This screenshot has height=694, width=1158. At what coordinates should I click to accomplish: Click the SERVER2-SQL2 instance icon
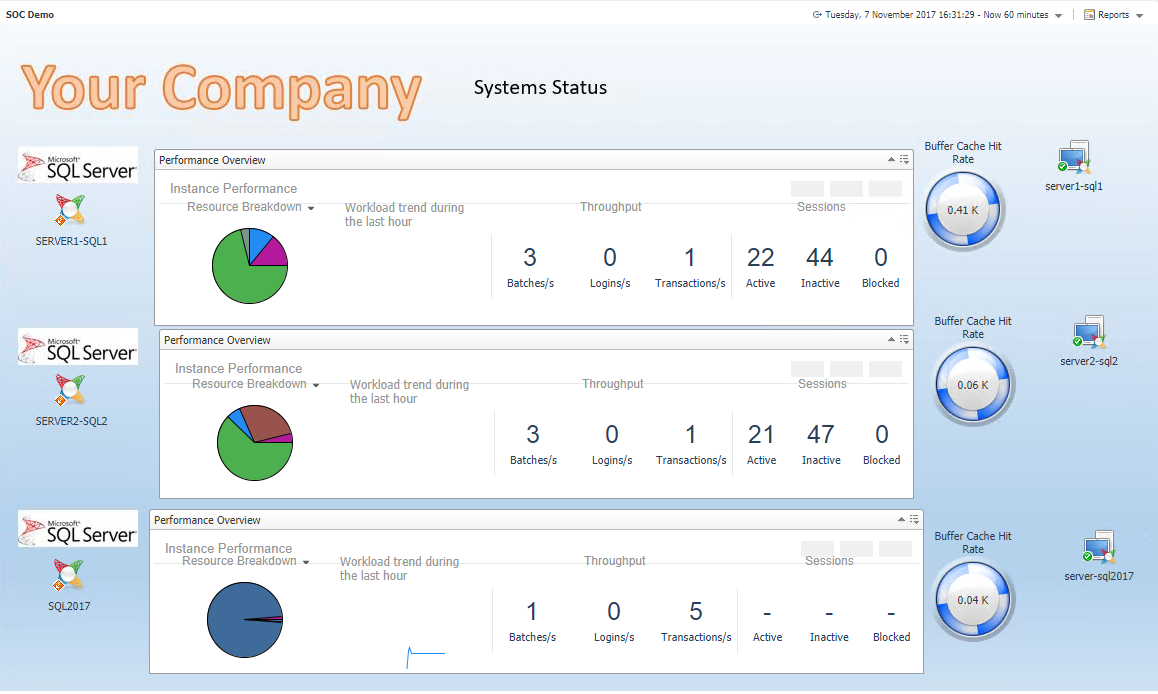pyautogui.click(x=70, y=390)
